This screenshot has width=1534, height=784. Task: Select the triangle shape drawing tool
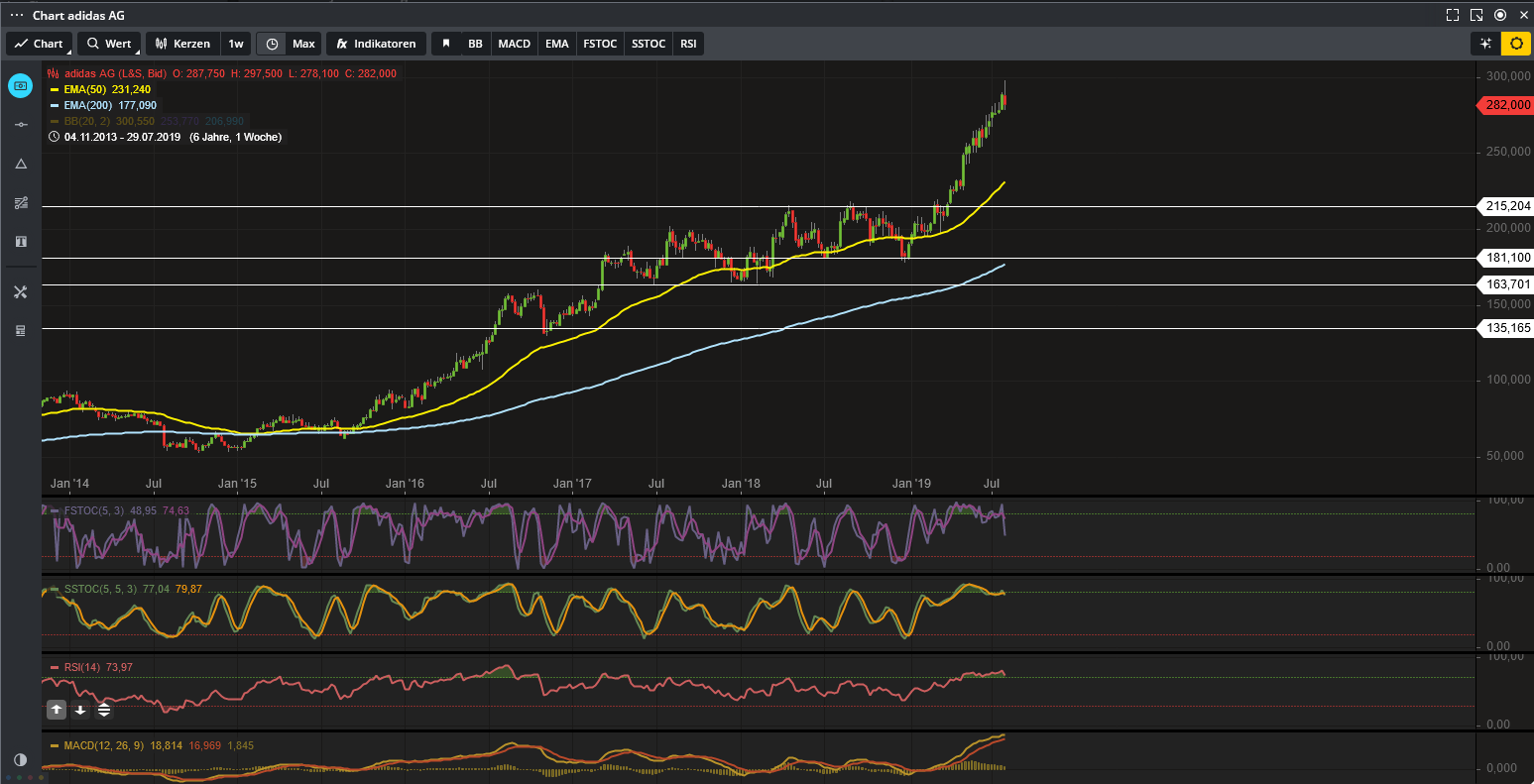[20, 164]
